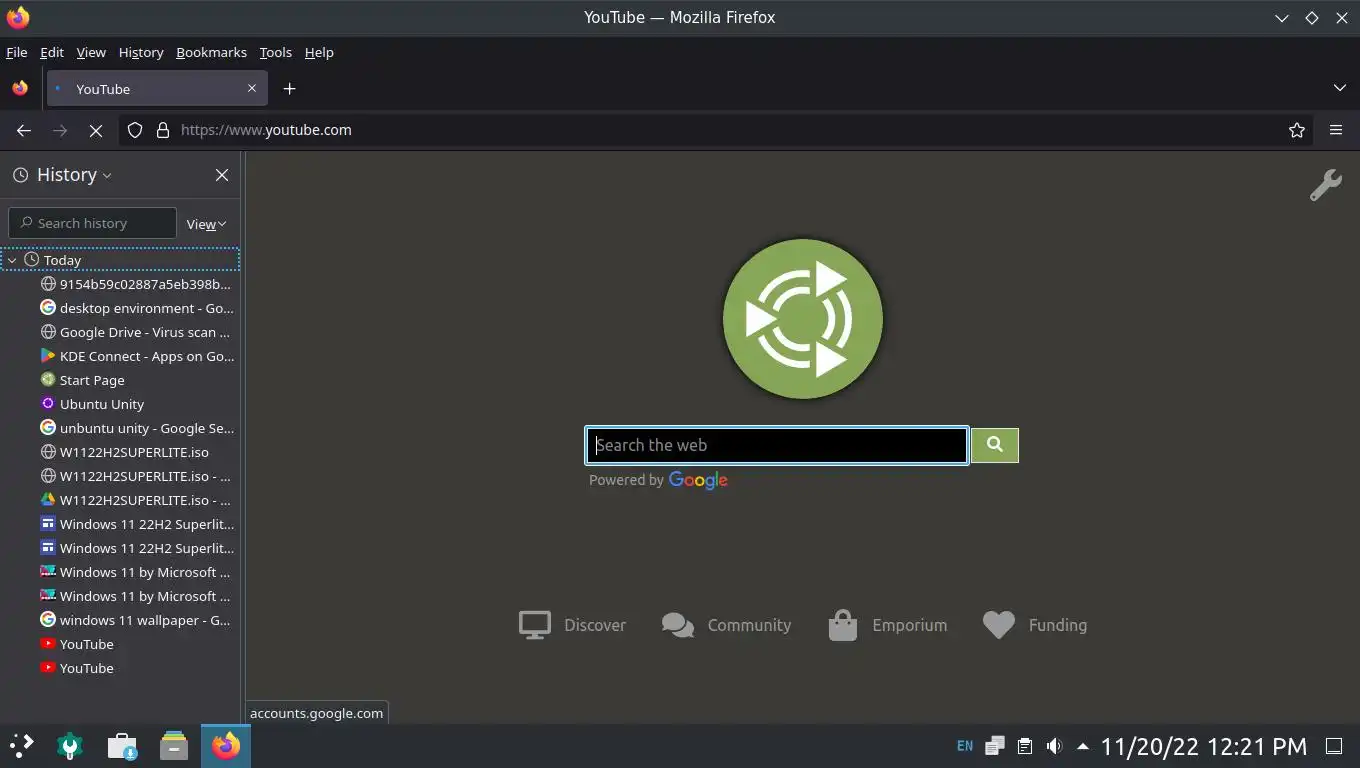
Task: Click the Today clock icon in history
Action: pyautogui.click(x=32, y=260)
